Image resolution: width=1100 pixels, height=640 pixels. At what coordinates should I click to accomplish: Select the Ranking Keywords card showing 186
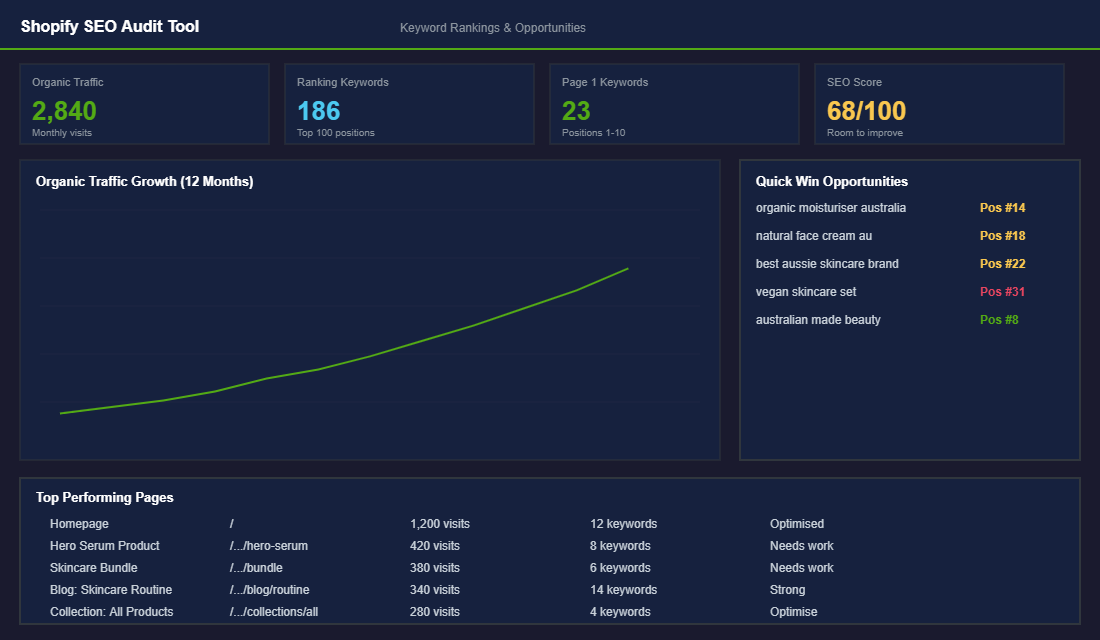click(409, 103)
